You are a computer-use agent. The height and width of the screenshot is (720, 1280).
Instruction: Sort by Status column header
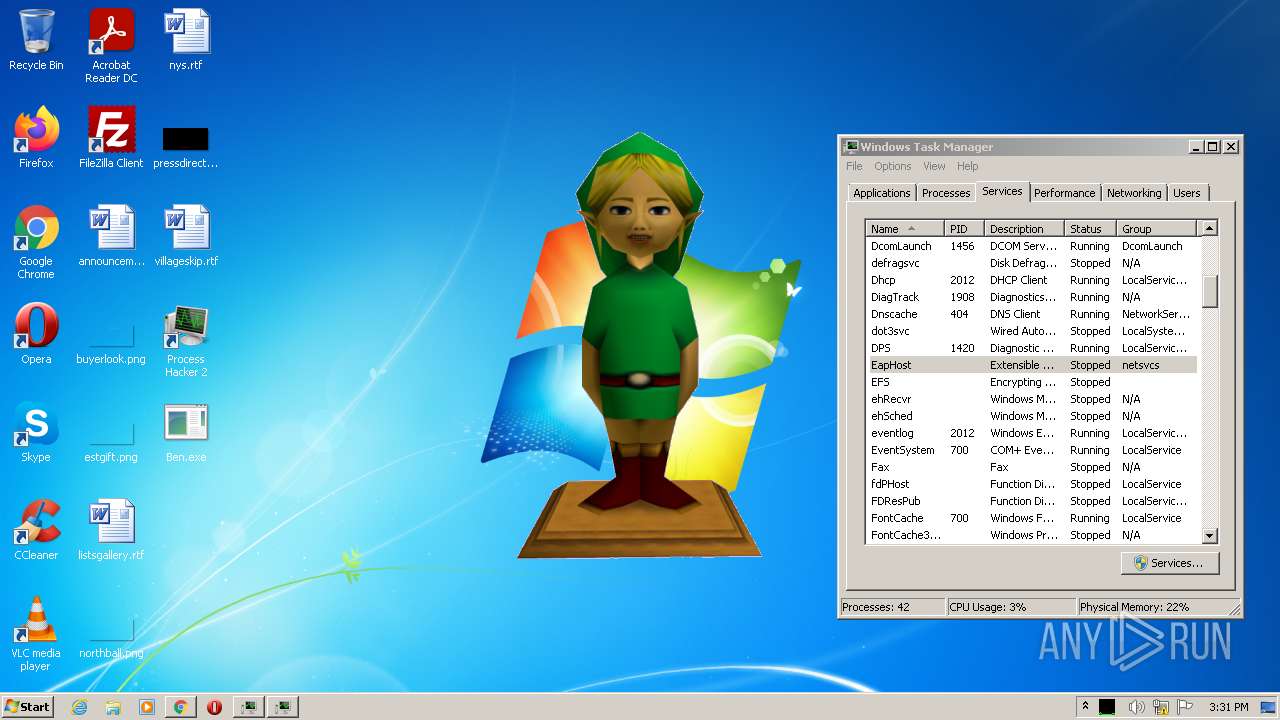click(1090, 229)
